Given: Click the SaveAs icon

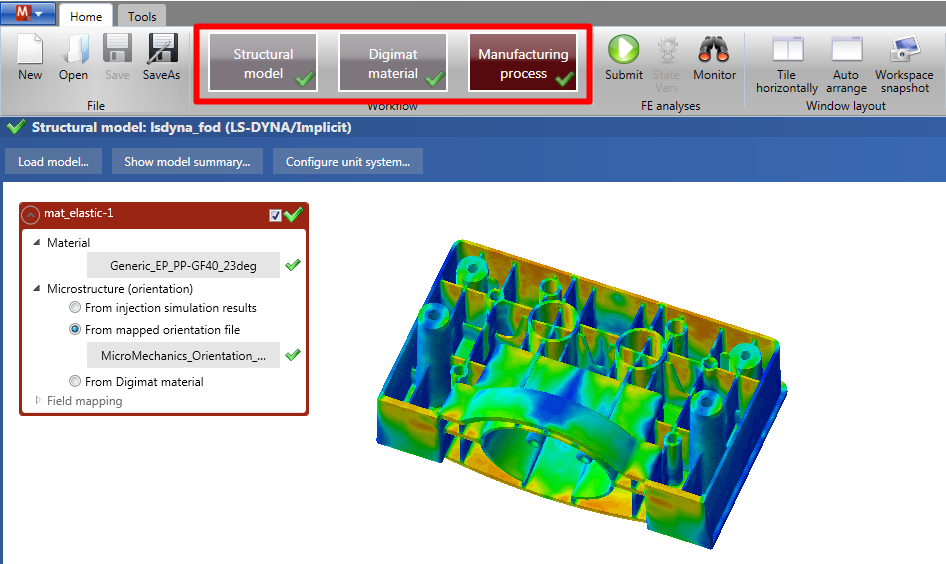Looking at the screenshot, I should click(x=162, y=49).
